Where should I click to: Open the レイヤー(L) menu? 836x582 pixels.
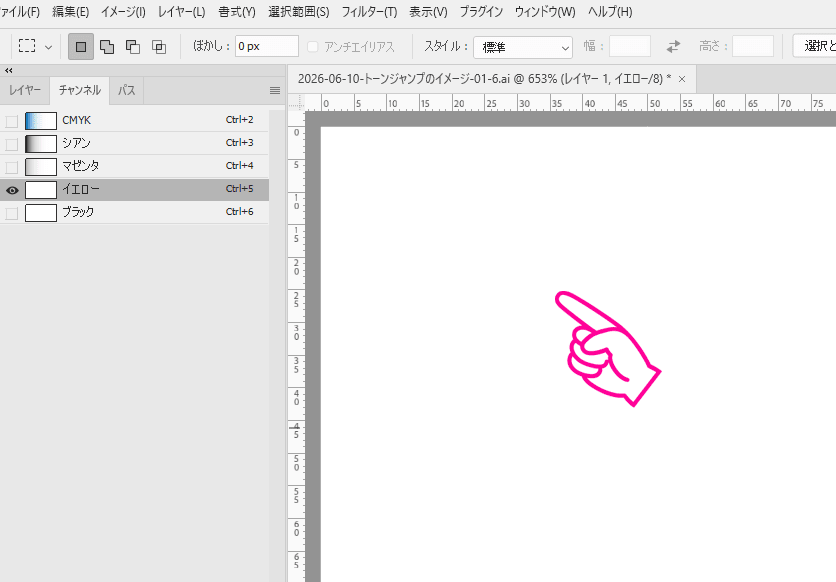click(x=181, y=12)
